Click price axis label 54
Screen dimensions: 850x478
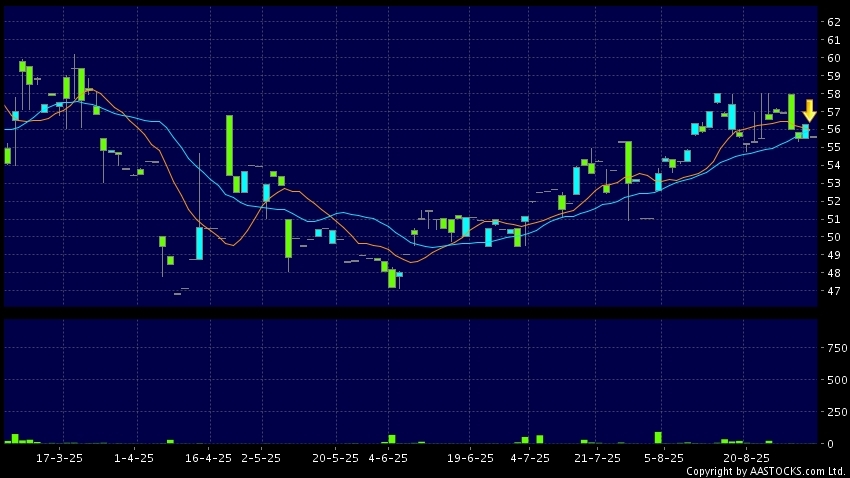pos(834,165)
